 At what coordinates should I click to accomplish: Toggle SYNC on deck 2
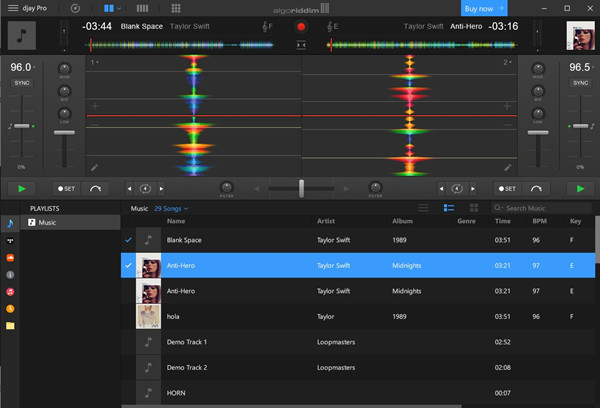pyautogui.click(x=580, y=83)
